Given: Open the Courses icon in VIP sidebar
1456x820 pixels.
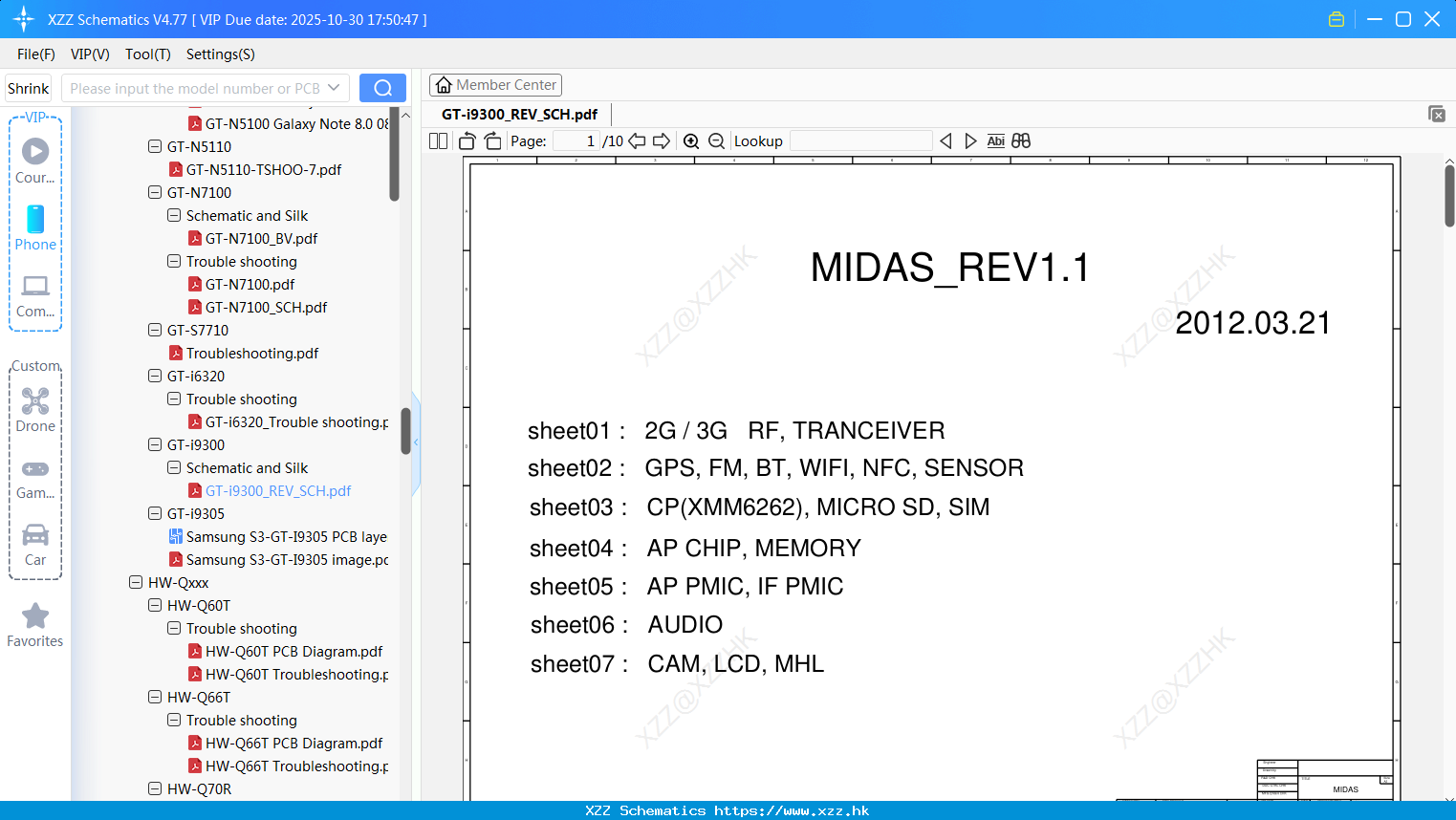Looking at the screenshot, I should (x=35, y=151).
